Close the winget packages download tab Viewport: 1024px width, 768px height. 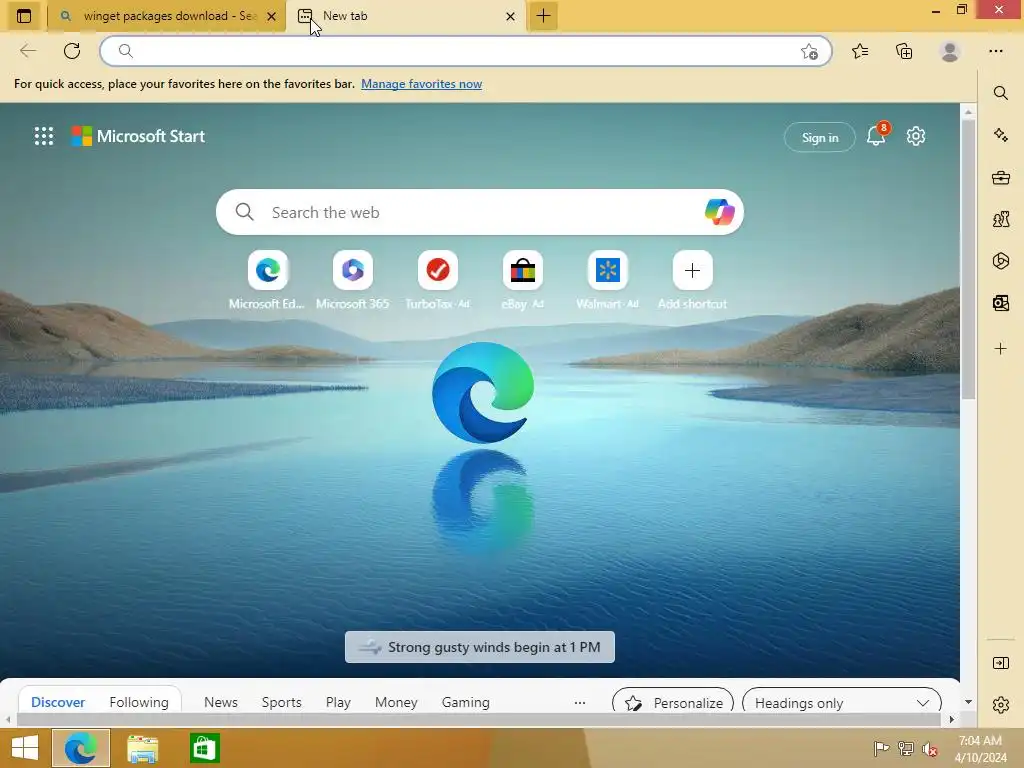point(272,16)
